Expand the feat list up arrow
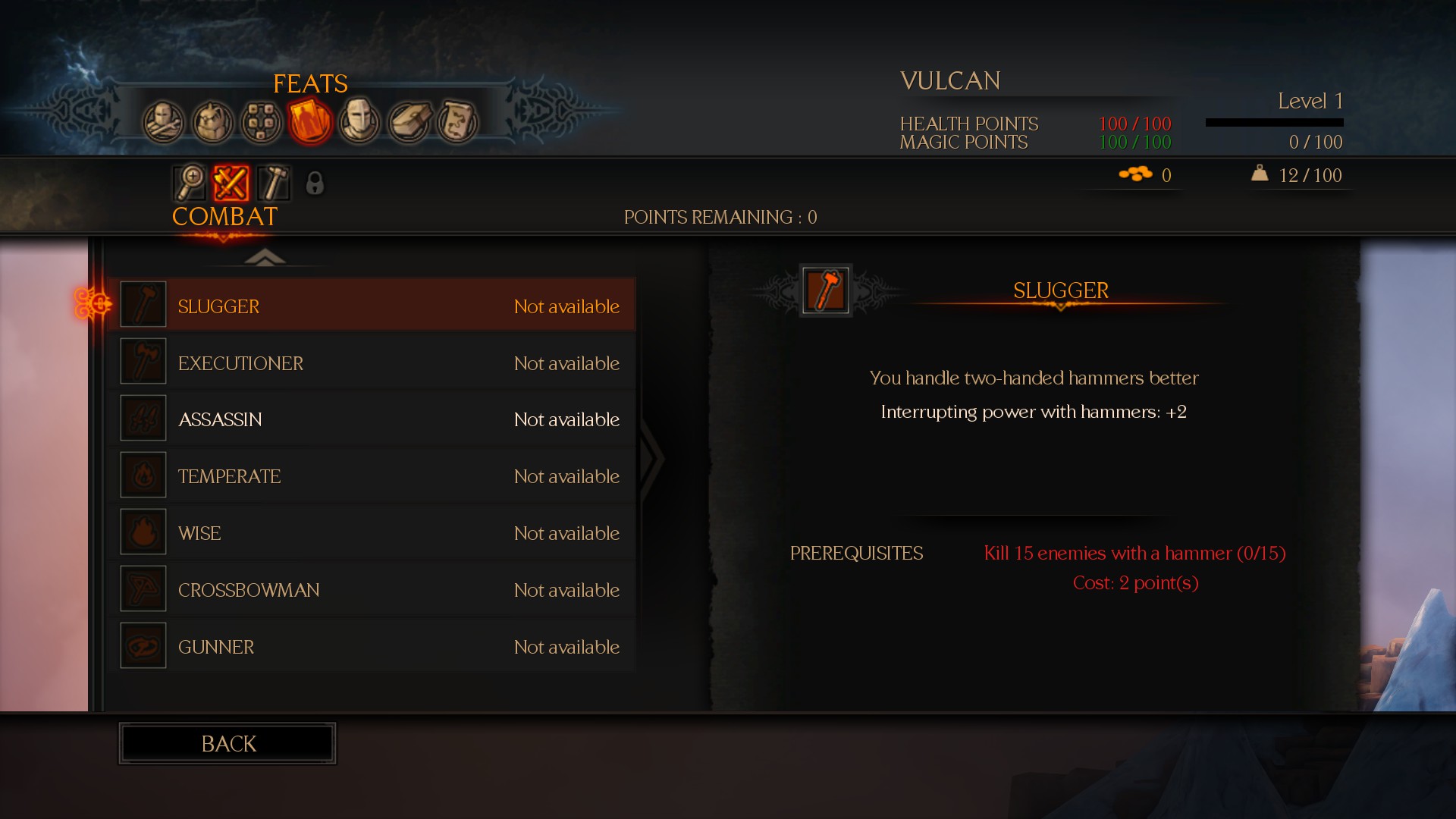 [x=265, y=257]
